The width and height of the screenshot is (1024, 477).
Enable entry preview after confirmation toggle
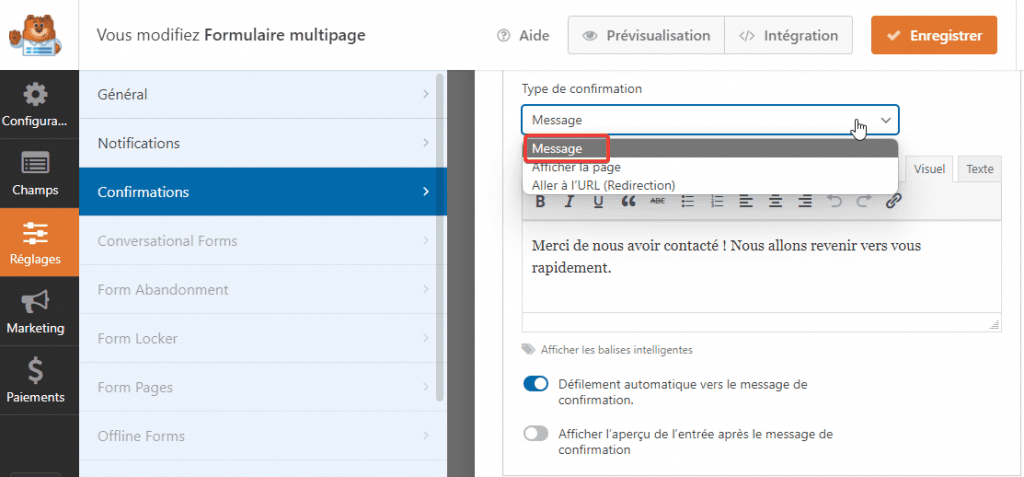tap(536, 434)
